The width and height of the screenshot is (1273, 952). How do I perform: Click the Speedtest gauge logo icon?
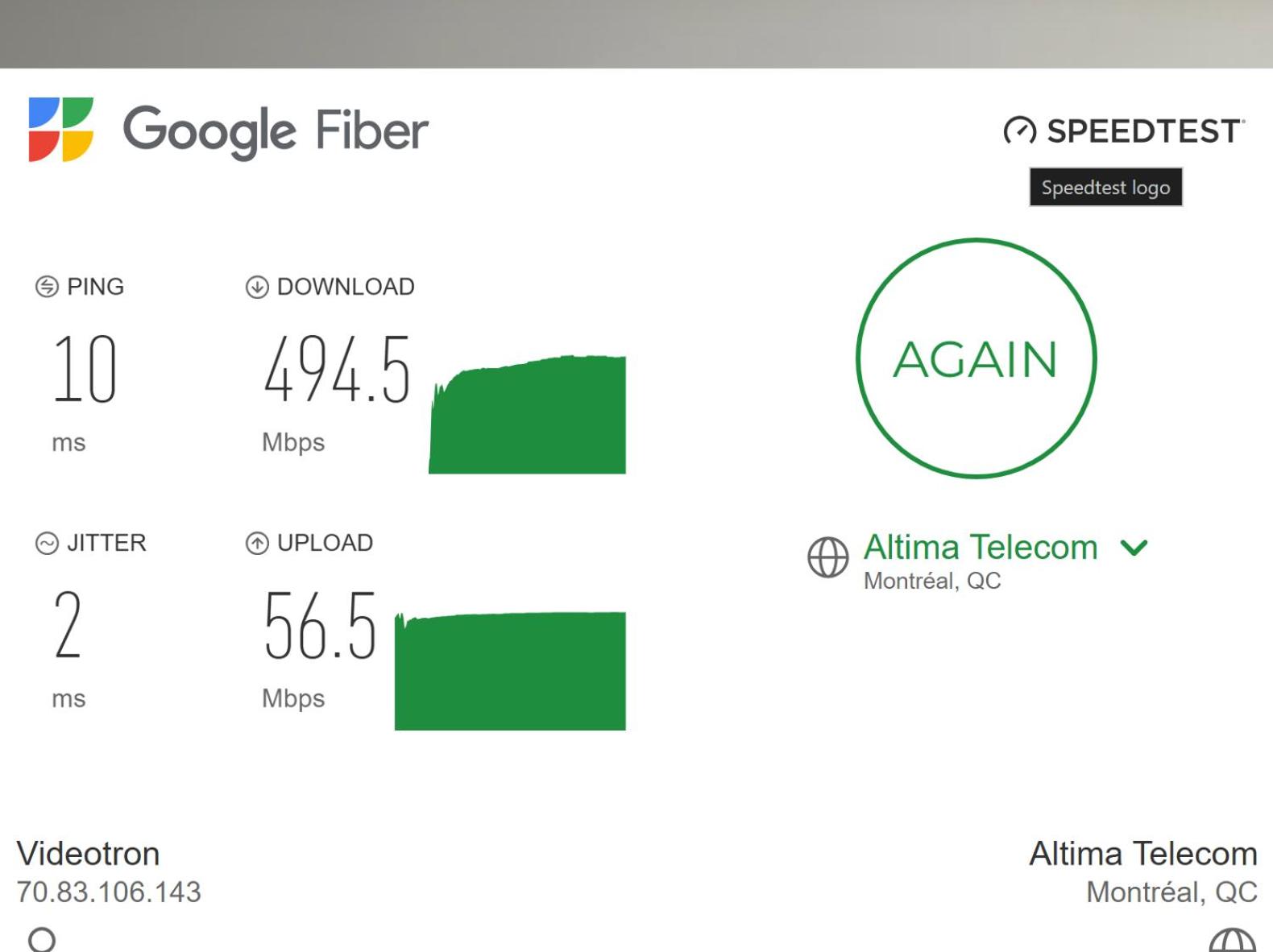pos(1019,130)
